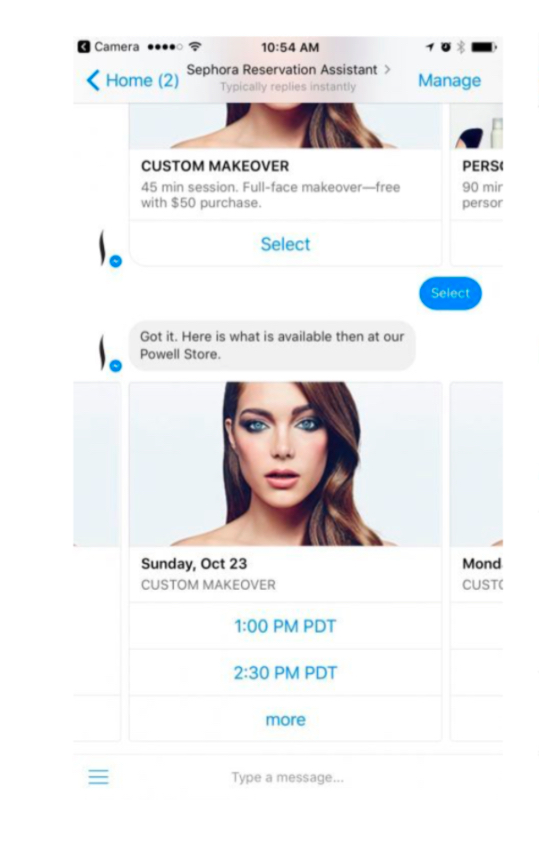Tap the Sunday, Oct 23 makeover photo
This screenshot has height=852, width=539.
285,464
